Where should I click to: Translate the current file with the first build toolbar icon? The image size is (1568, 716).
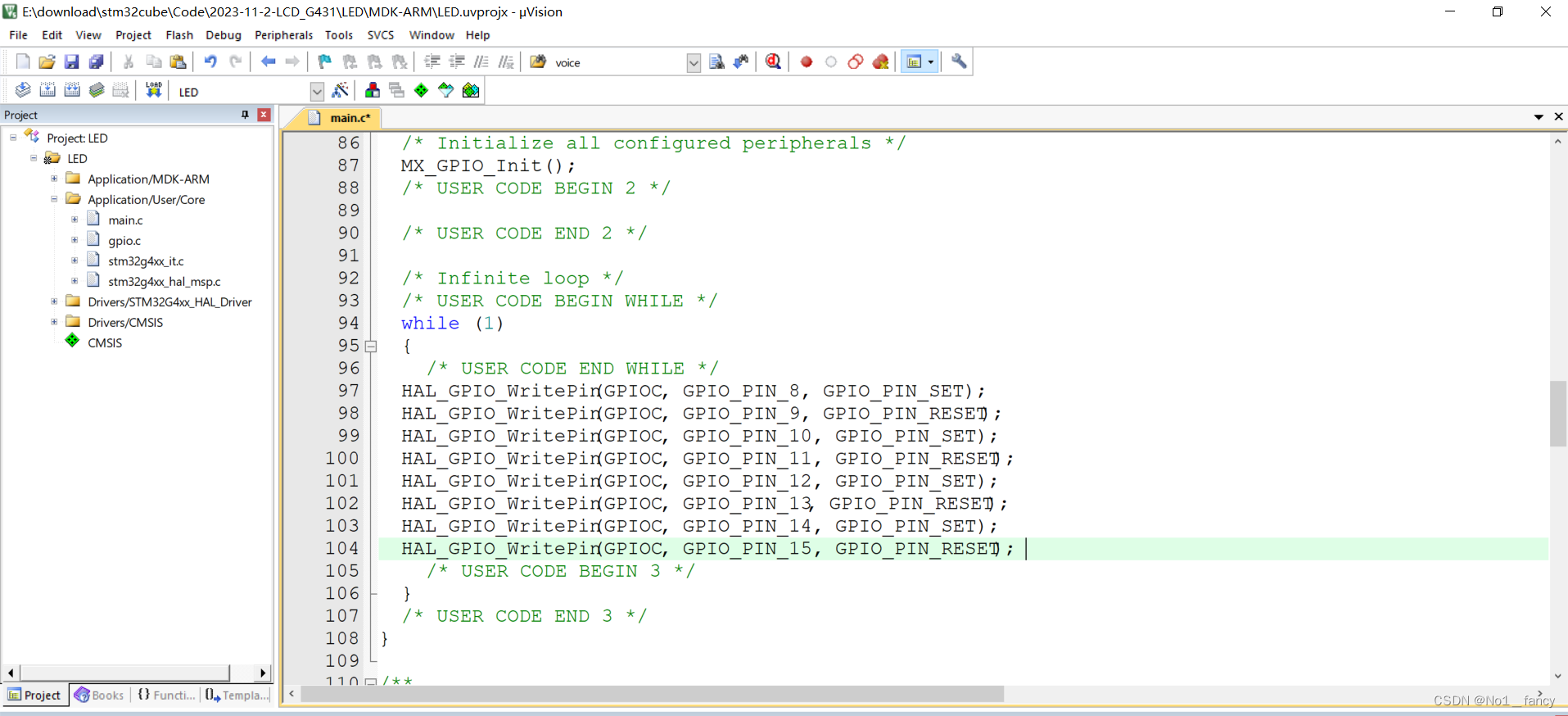(x=23, y=90)
